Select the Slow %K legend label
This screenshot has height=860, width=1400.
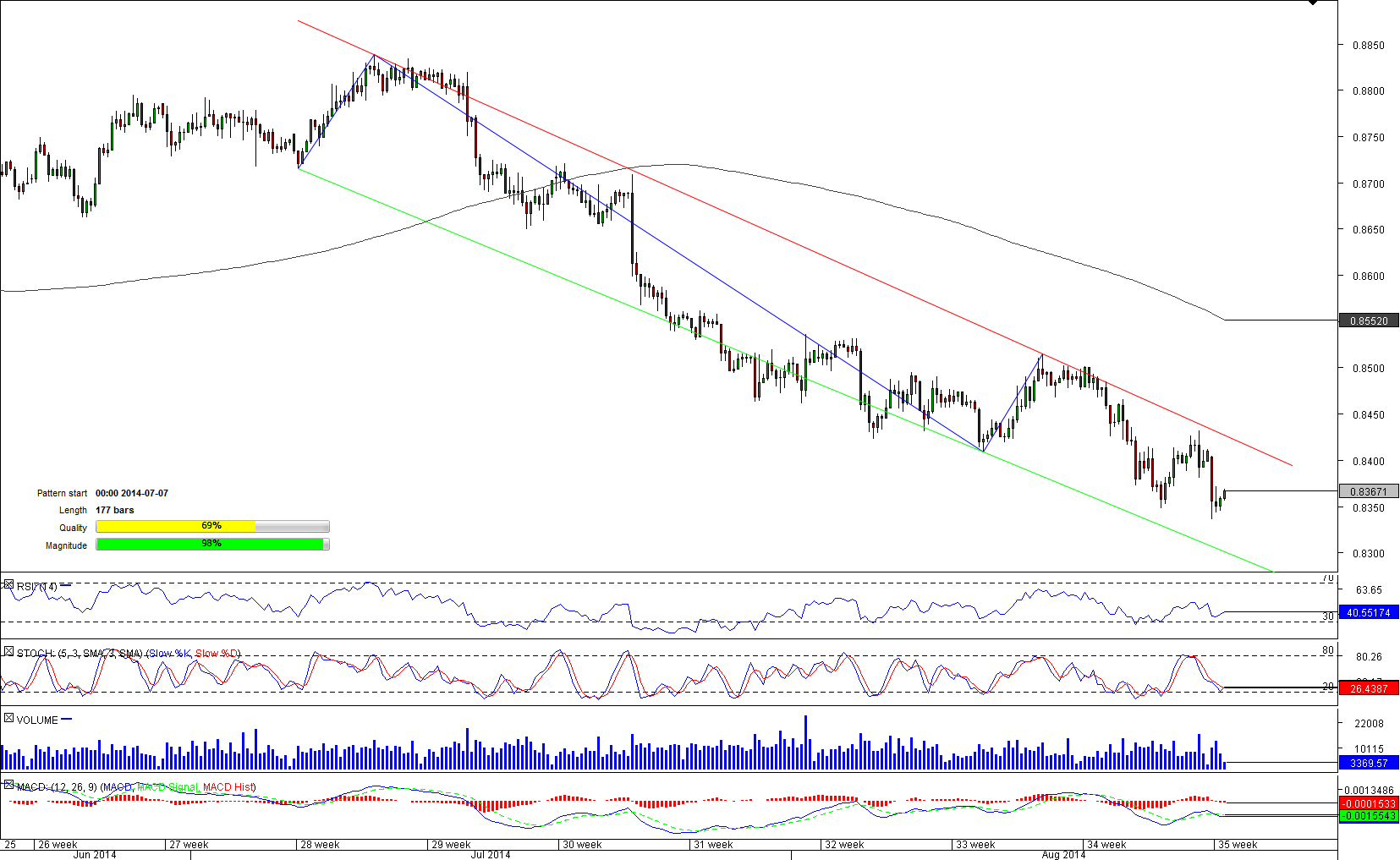[x=169, y=654]
